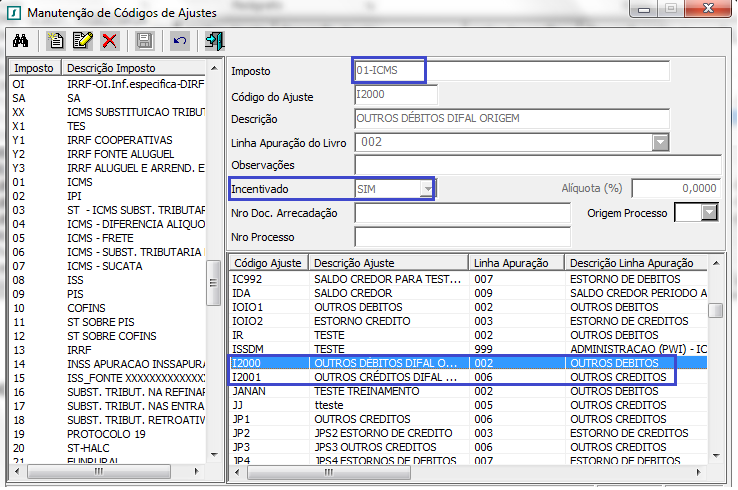Select row I2001 Outros Créditos Difal
738x490 pixels.
(452, 377)
